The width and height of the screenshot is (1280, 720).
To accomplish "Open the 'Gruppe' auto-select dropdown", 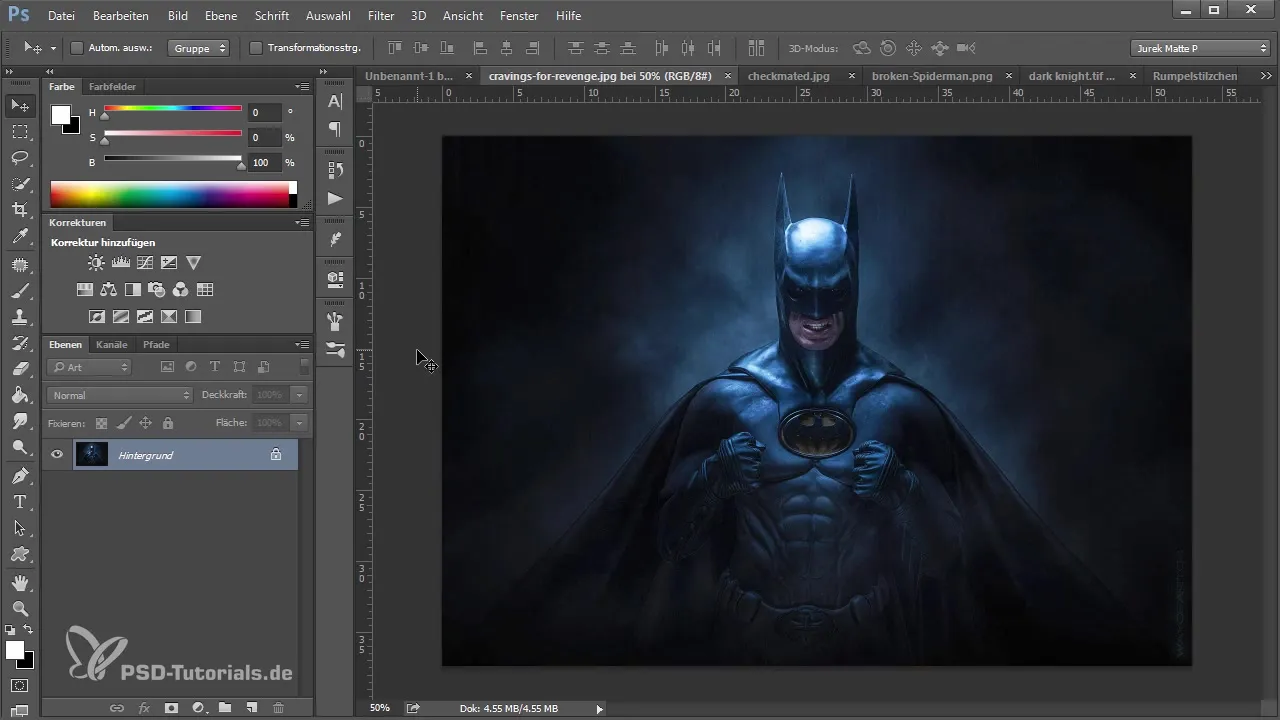I will 199,47.
